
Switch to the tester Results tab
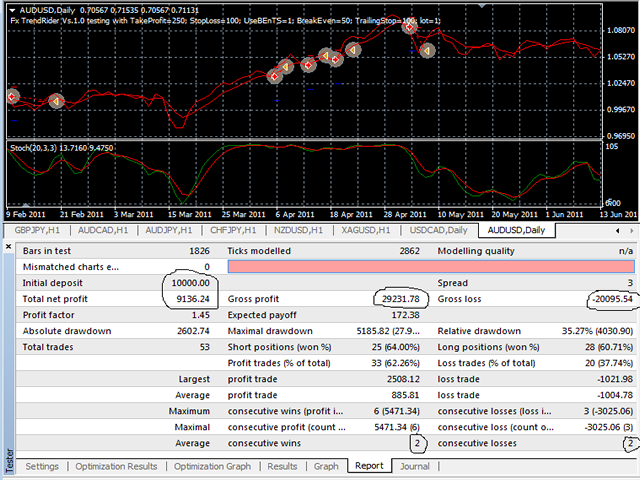click(282, 466)
